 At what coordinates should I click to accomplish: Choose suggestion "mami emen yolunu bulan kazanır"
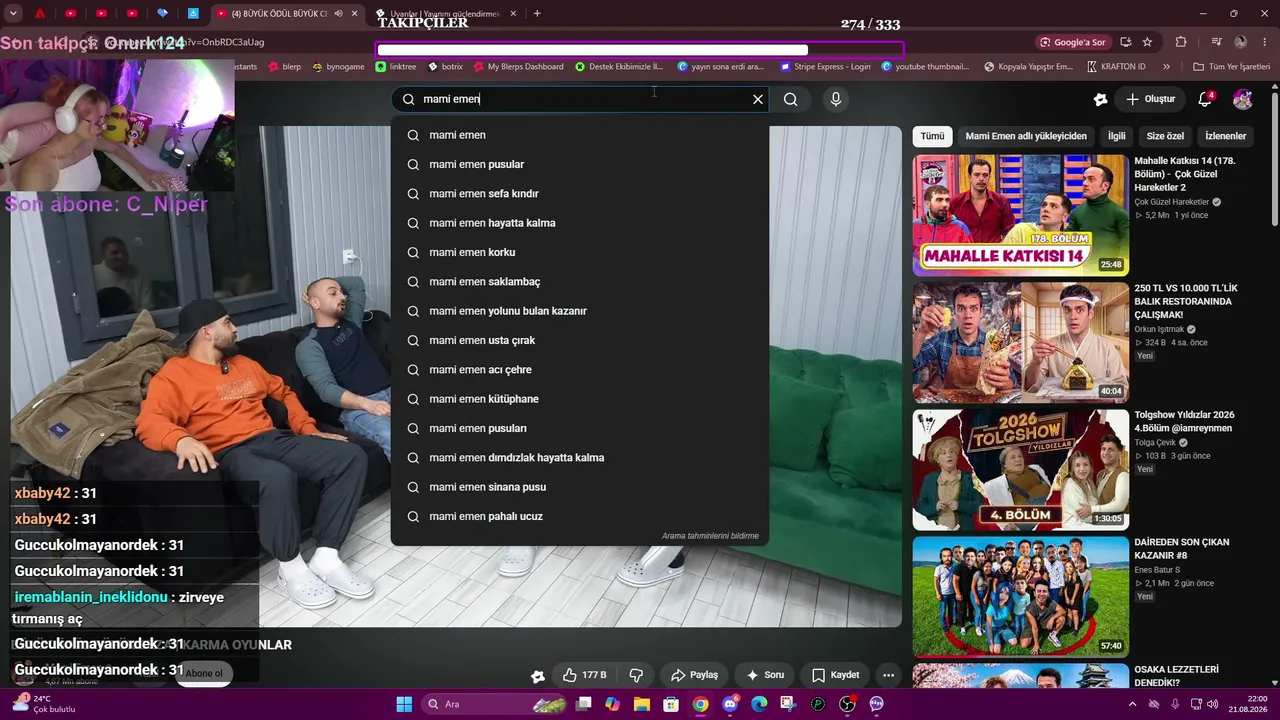point(580,311)
